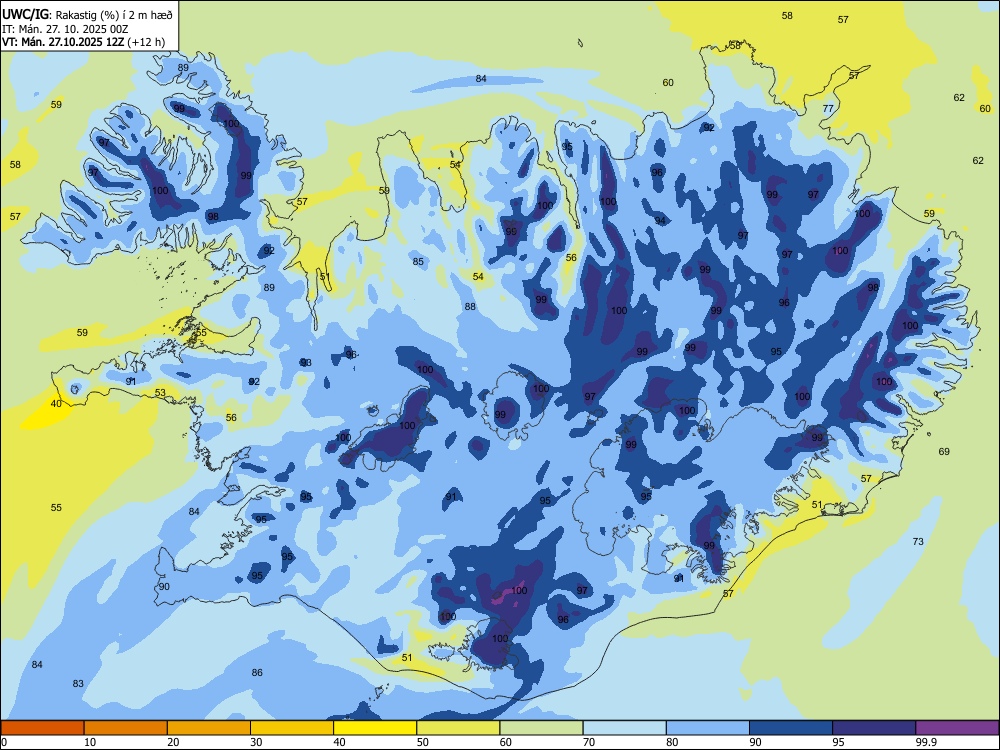Viewport: 1000px width, 750px height.
Task: Click the legend tick label '99.9'
Action: click(926, 742)
